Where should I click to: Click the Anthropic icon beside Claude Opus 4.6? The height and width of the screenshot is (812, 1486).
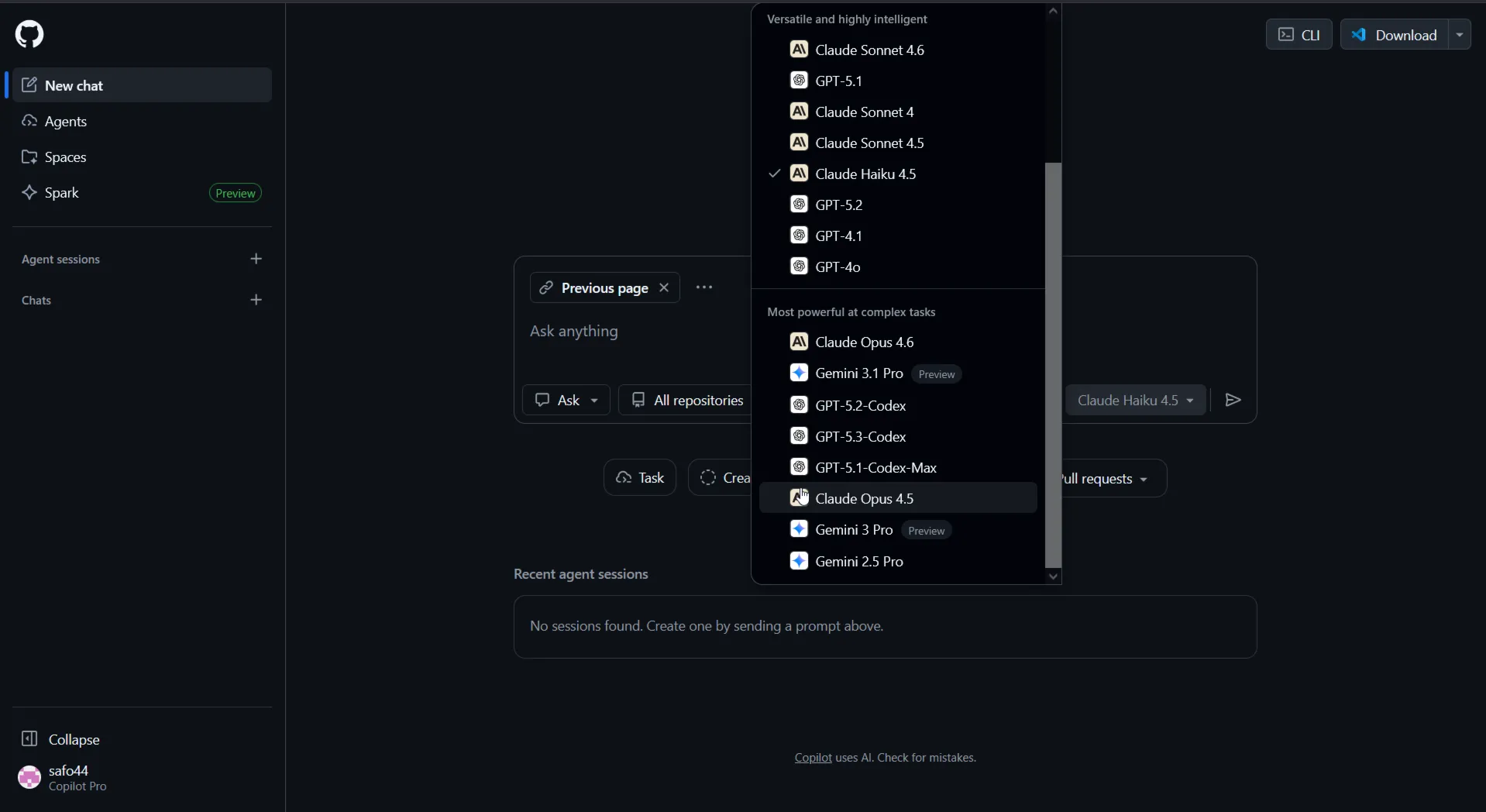coord(799,342)
